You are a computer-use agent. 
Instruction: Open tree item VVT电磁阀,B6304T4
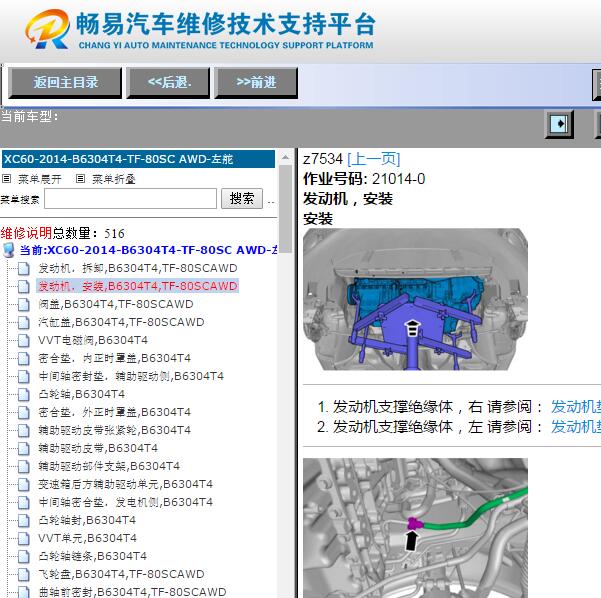click(93, 340)
